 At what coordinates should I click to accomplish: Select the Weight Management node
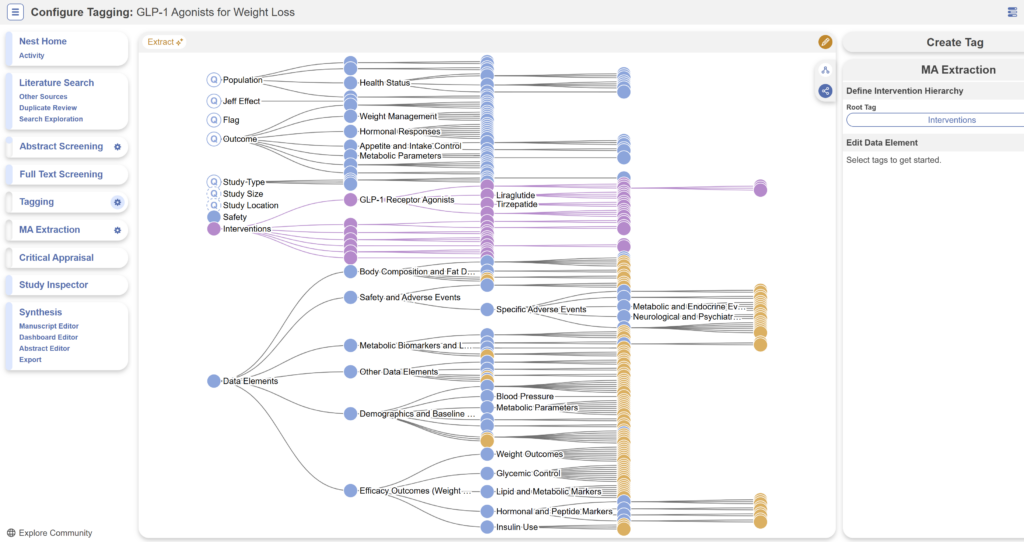[351, 116]
